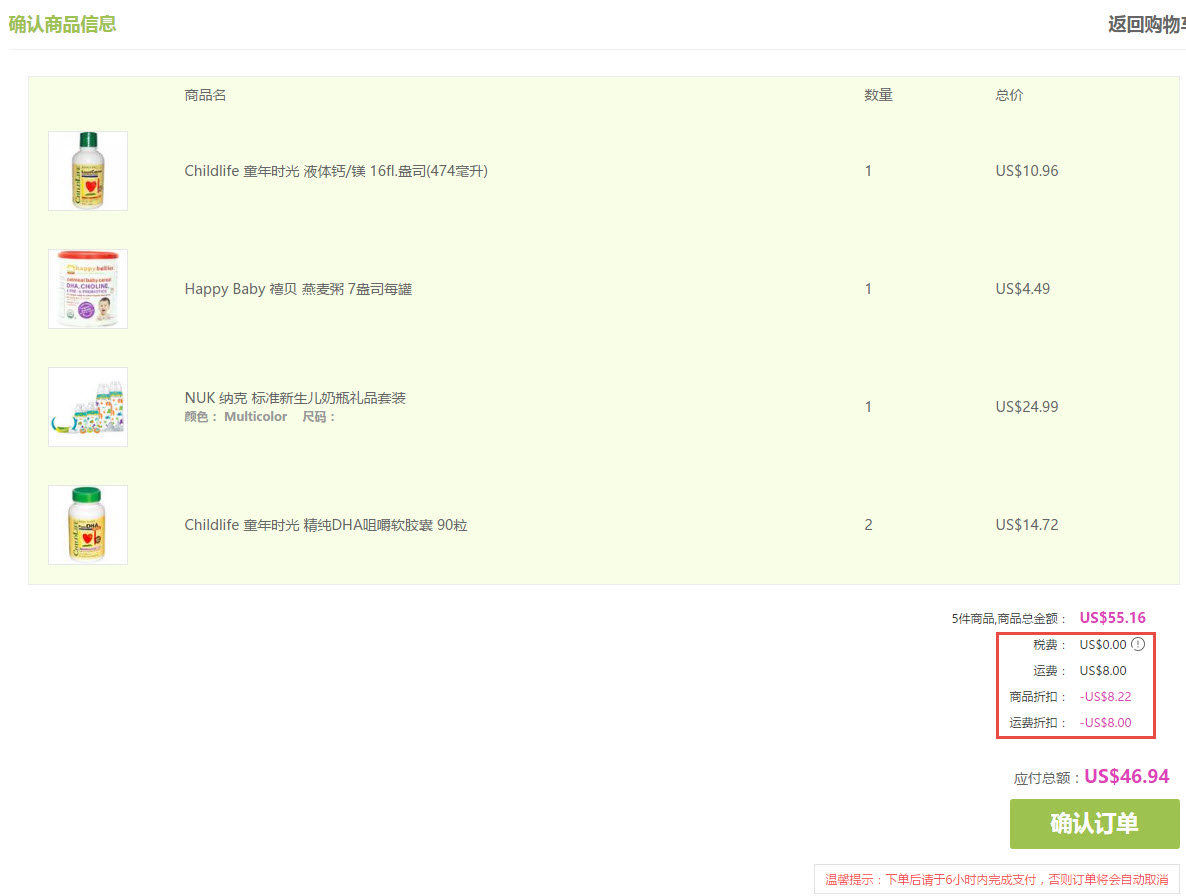Click the goods total US$55.16
1186x896 pixels.
pos(1113,618)
